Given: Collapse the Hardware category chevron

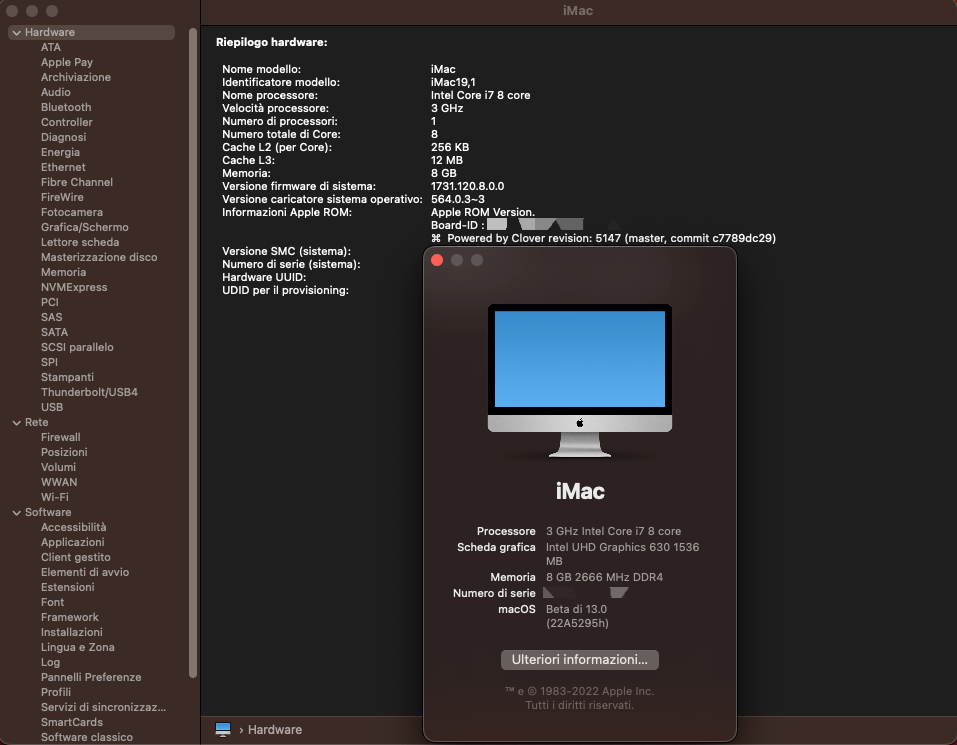Looking at the screenshot, I should coord(16,32).
